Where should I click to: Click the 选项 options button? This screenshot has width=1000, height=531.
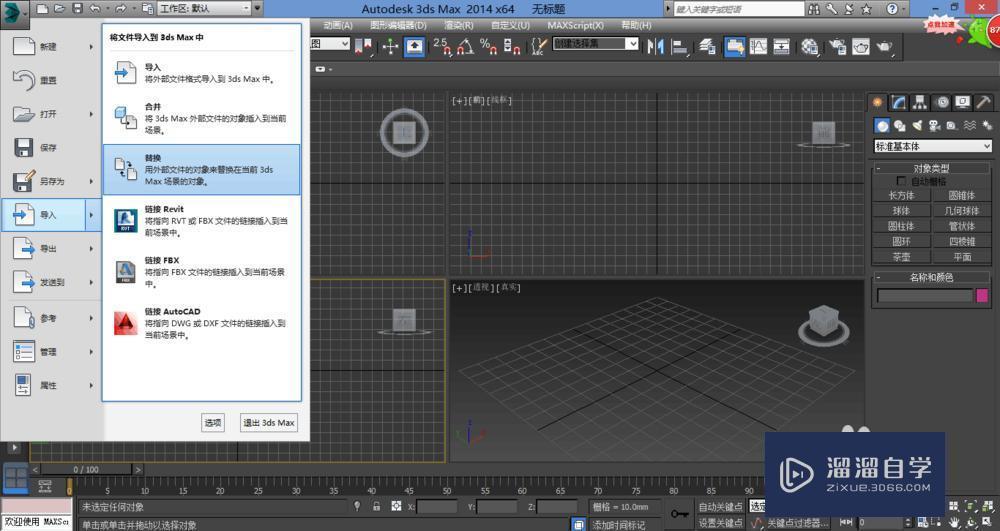click(x=213, y=423)
